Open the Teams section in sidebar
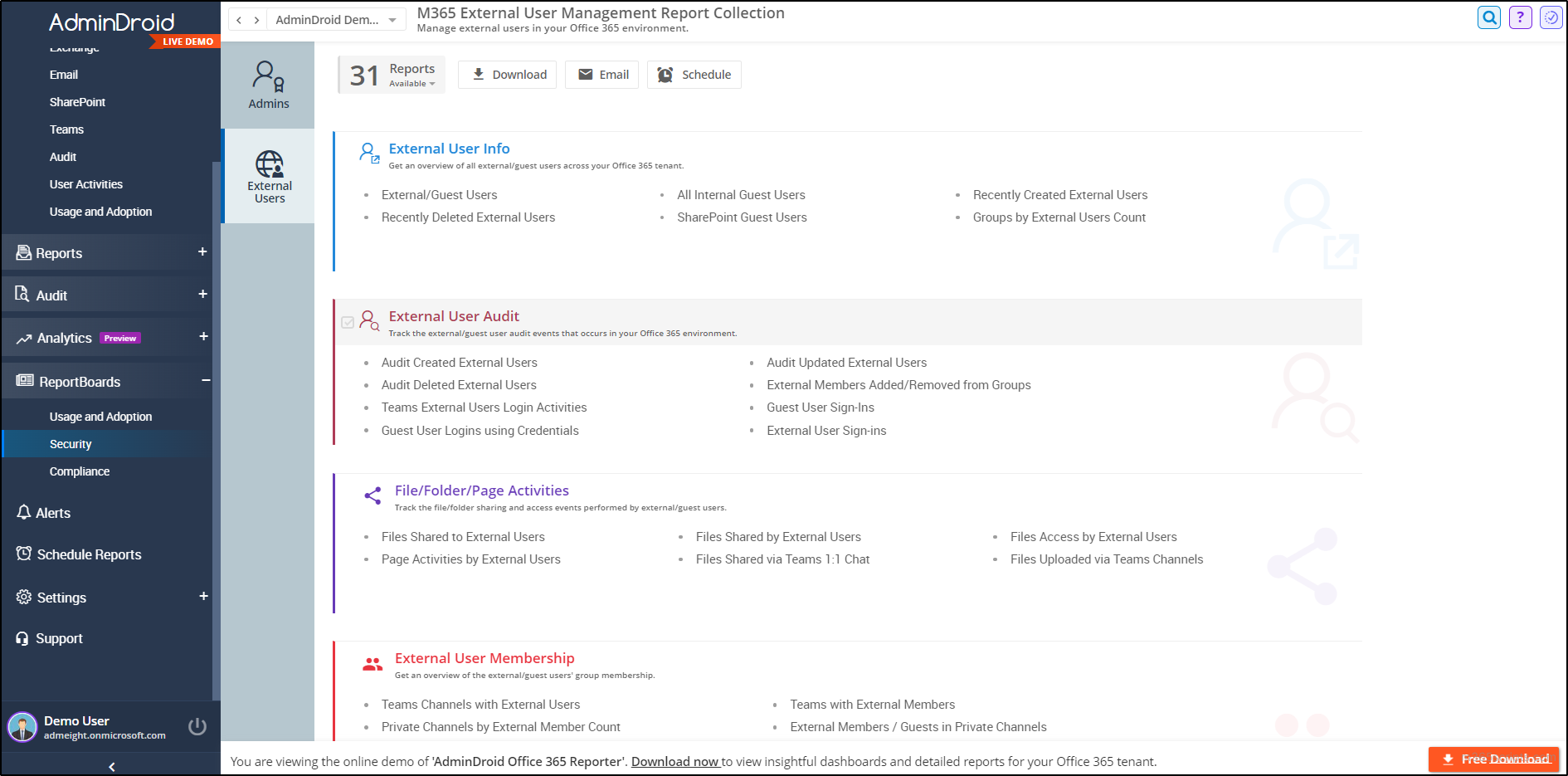 click(x=66, y=129)
